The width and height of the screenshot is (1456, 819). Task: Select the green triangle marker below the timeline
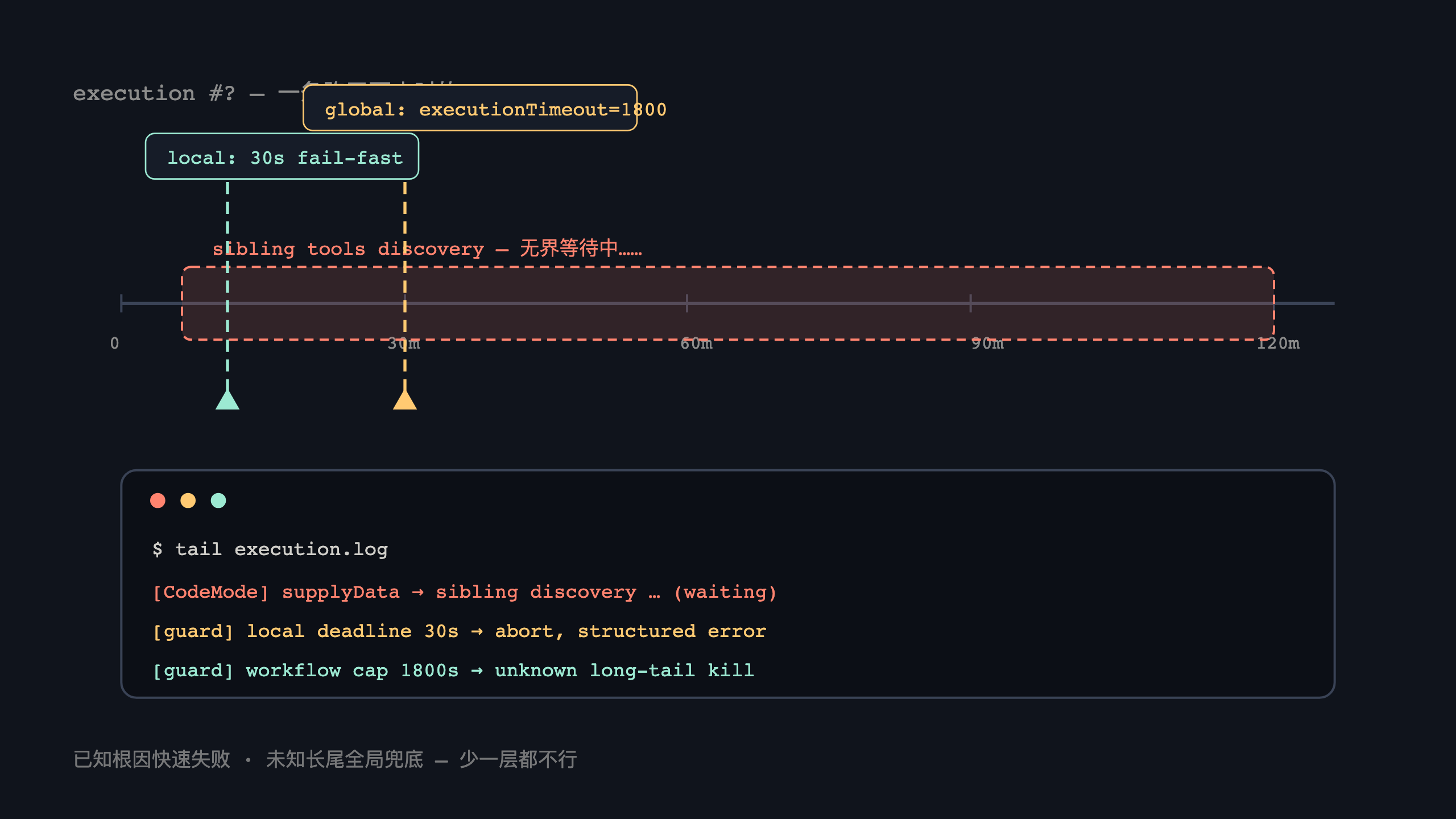pyautogui.click(x=227, y=399)
